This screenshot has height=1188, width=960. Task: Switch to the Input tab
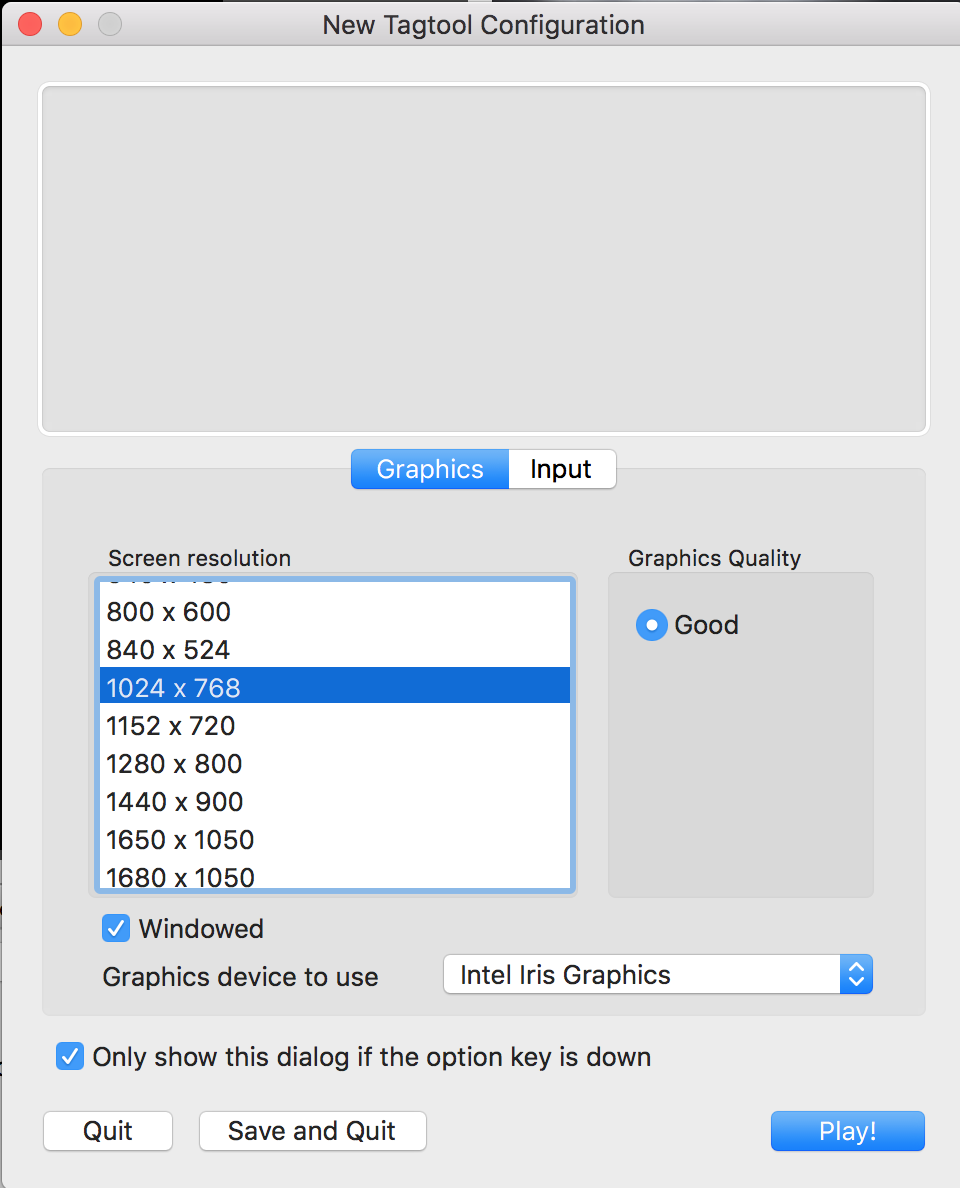click(x=561, y=469)
